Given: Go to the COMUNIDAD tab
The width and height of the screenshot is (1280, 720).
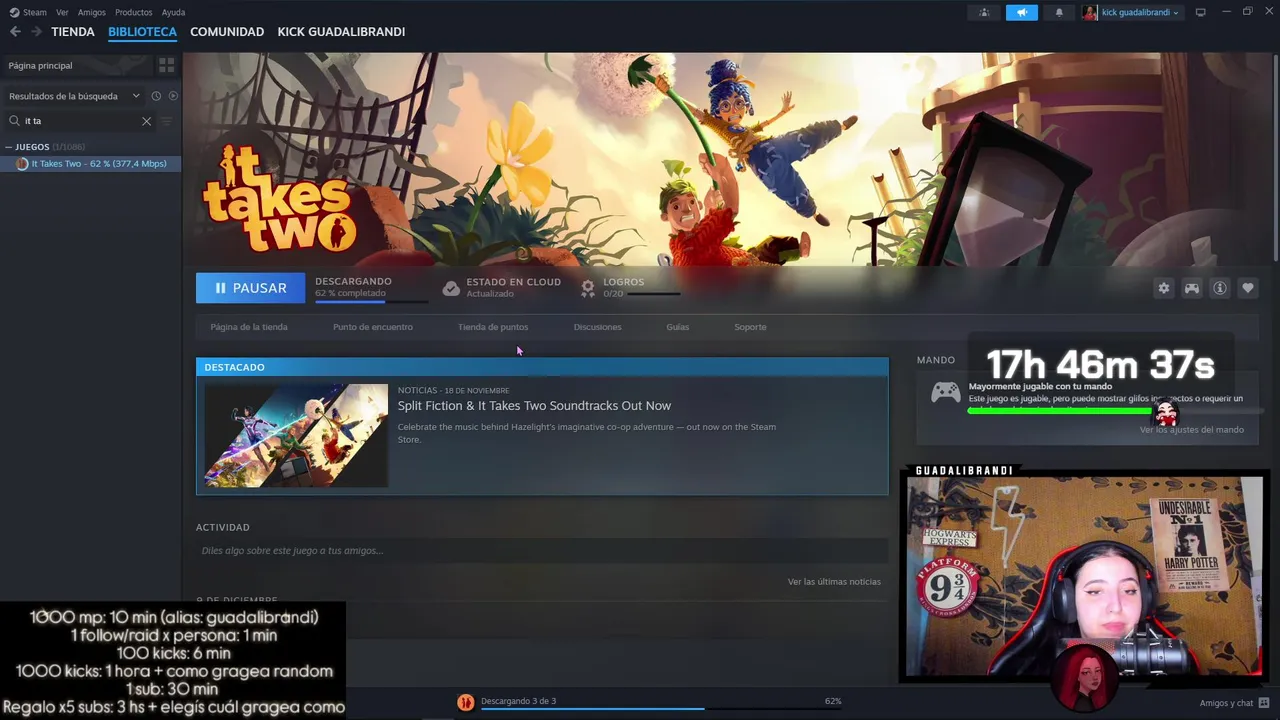Looking at the screenshot, I should pos(227,32).
